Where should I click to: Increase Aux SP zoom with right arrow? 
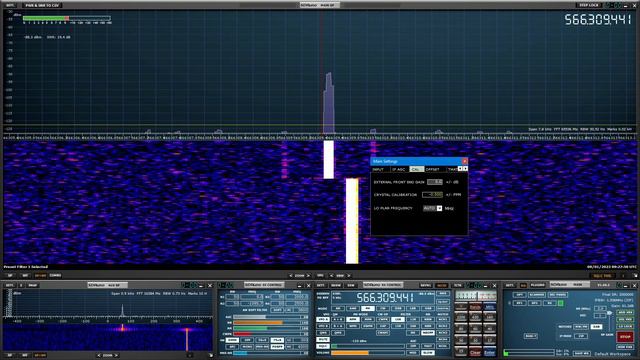[x=116, y=356]
